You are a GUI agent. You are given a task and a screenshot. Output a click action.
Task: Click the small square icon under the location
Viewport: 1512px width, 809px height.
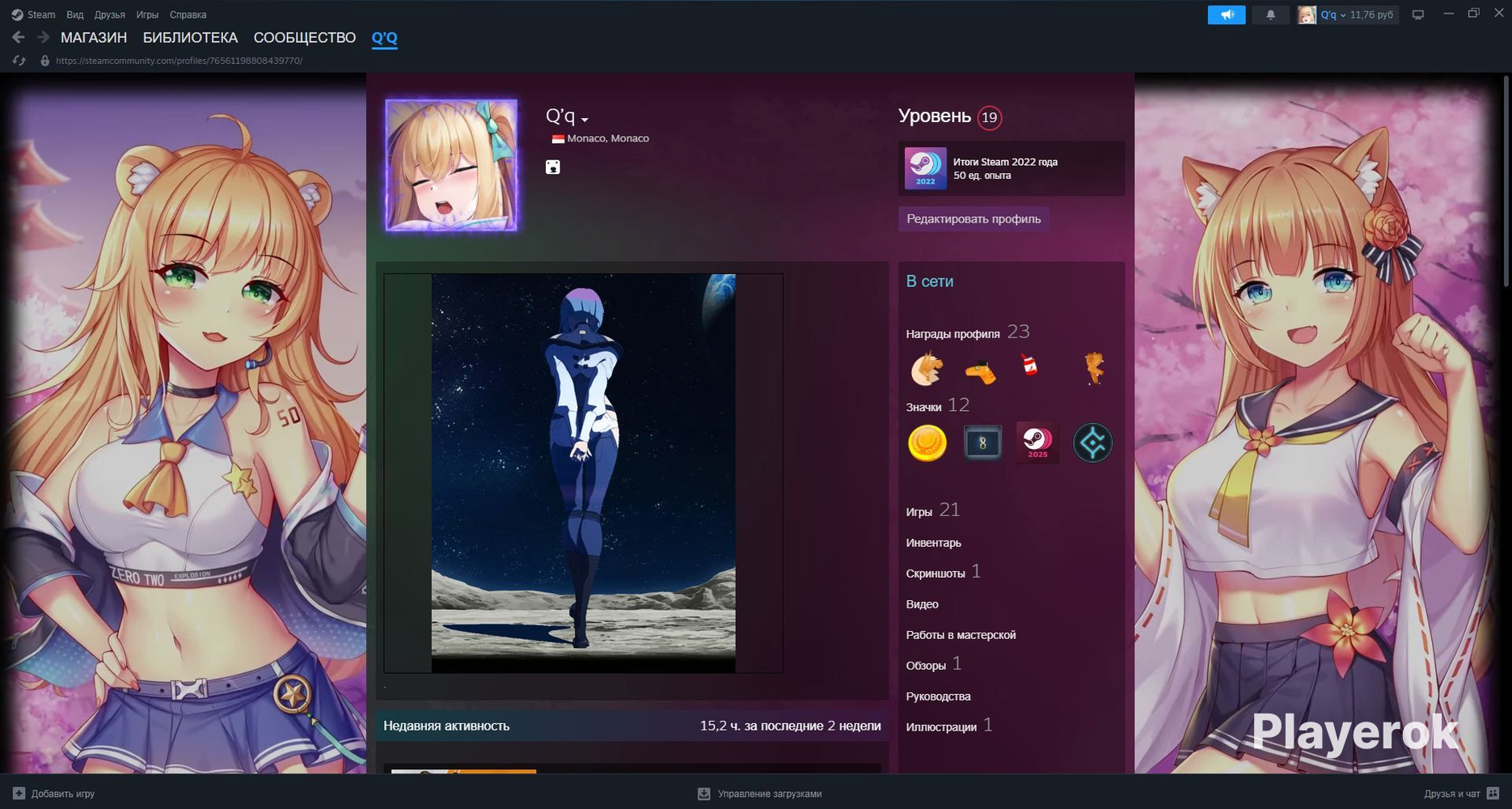pos(553,167)
